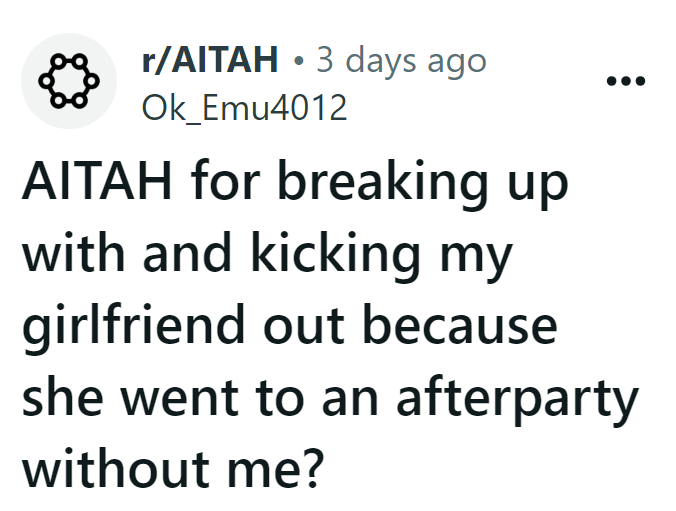Click the "3 days ago" timestamp

(401, 62)
